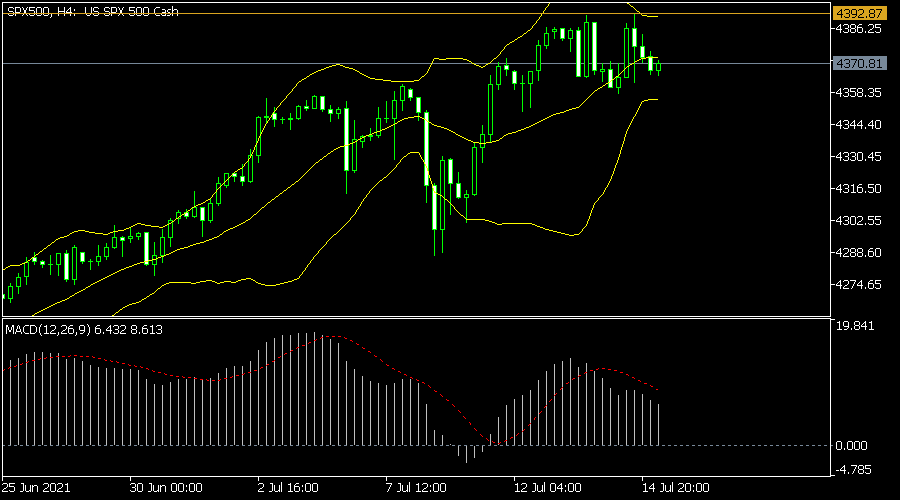Viewport: 900px width, 500px height.
Task: Click the 4386.25 price scale value
Action: [859, 28]
